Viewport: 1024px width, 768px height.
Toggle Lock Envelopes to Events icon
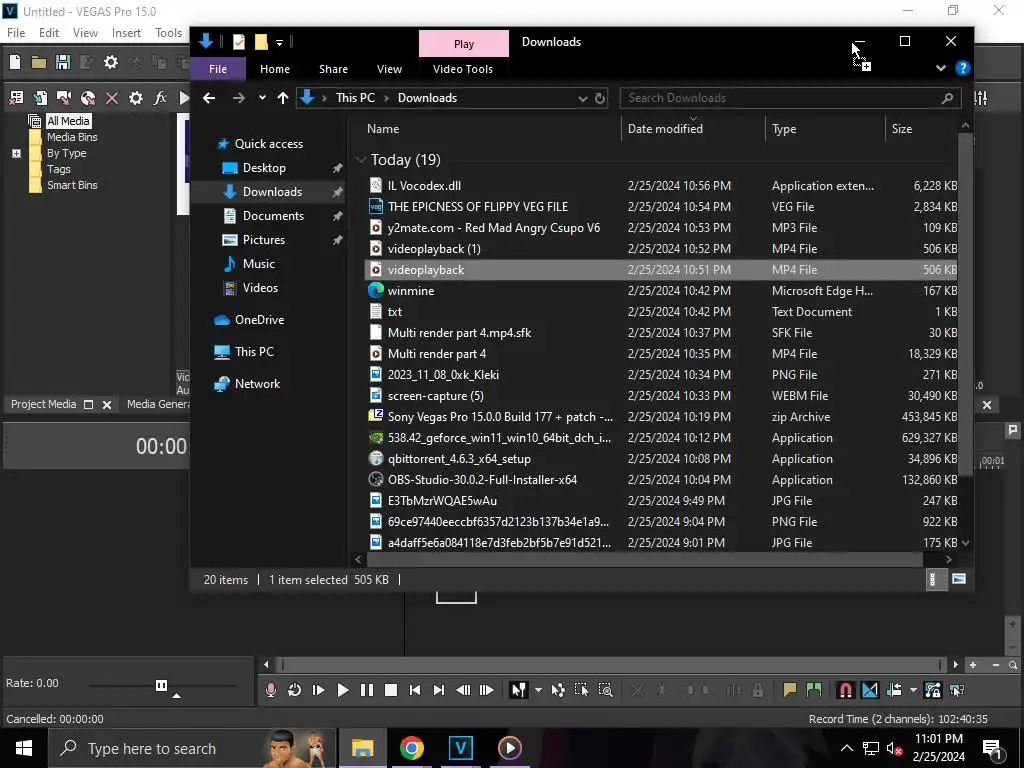(x=933, y=690)
